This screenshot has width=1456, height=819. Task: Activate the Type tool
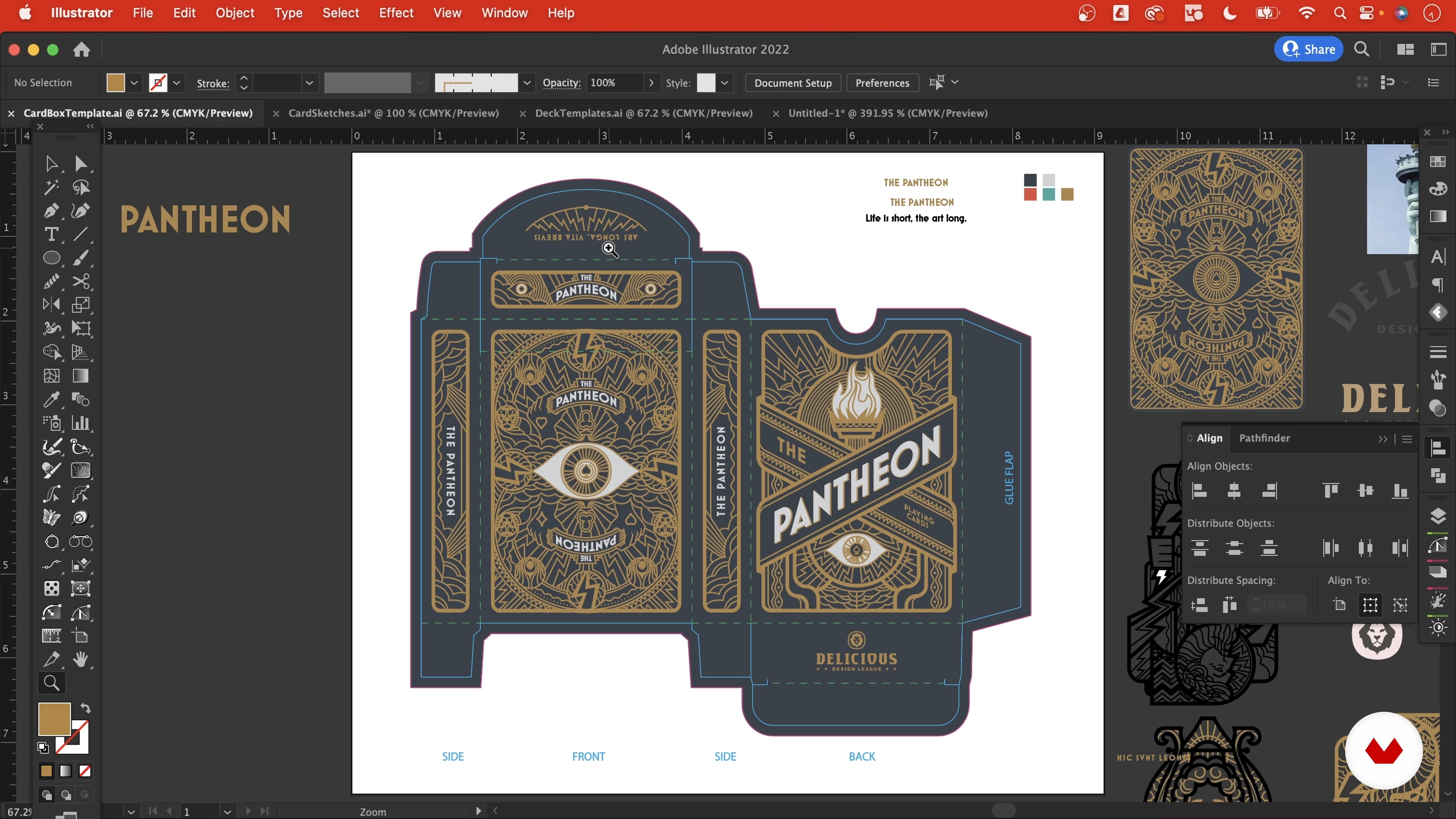click(x=52, y=234)
